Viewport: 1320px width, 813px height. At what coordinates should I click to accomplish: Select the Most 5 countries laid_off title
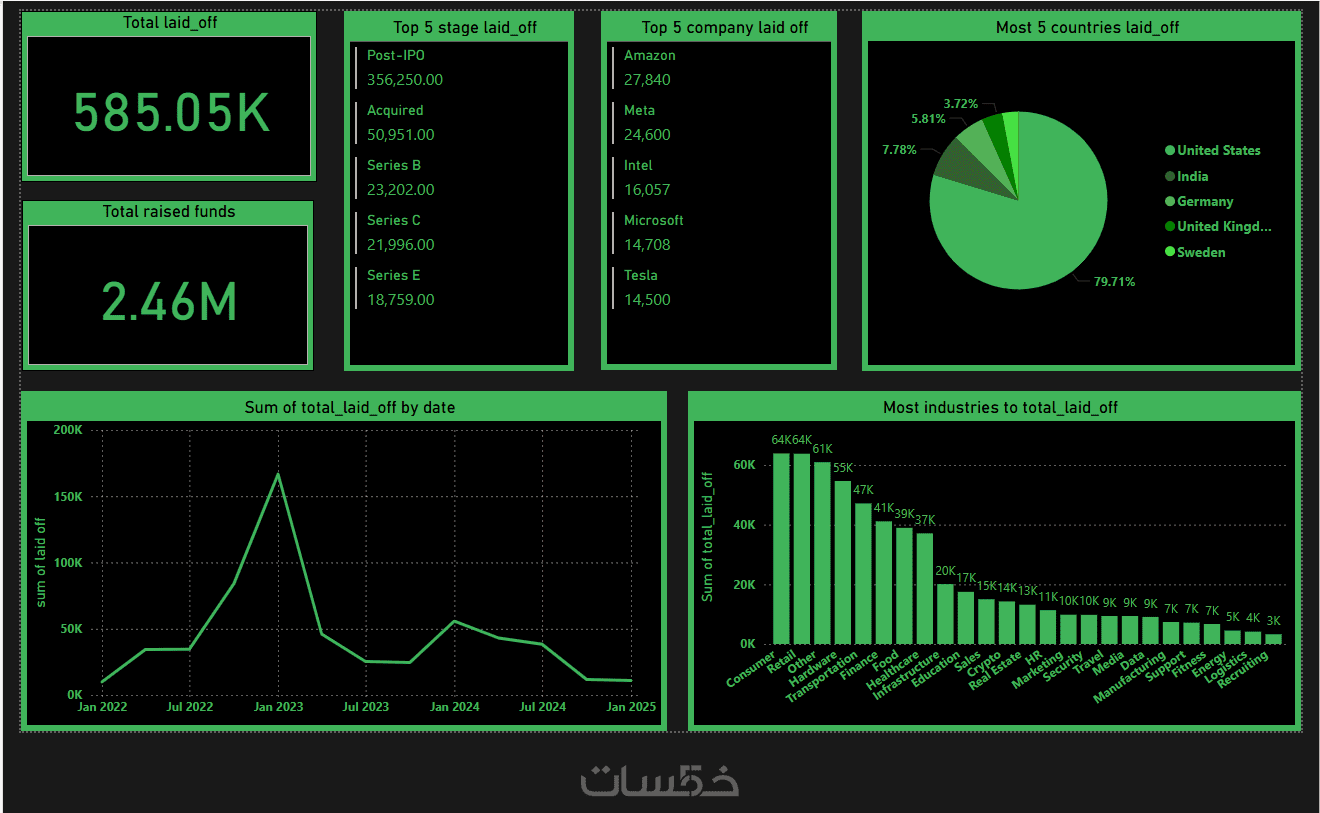(1087, 28)
